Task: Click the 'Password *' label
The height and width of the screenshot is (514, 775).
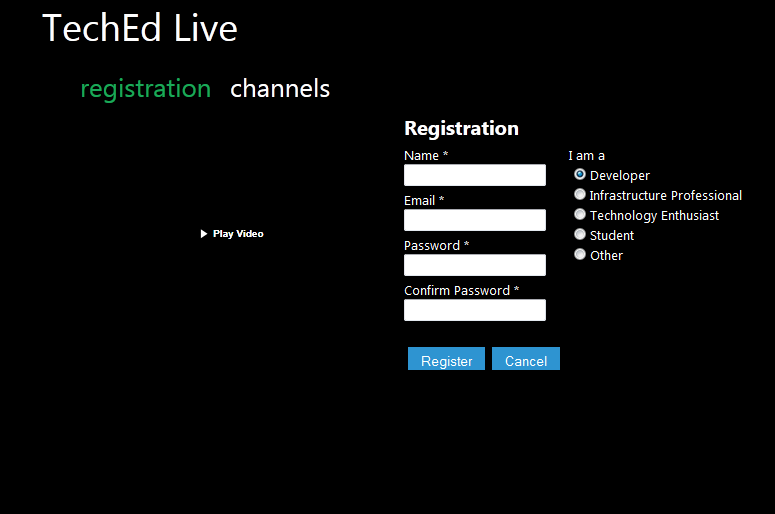Action: tap(436, 246)
